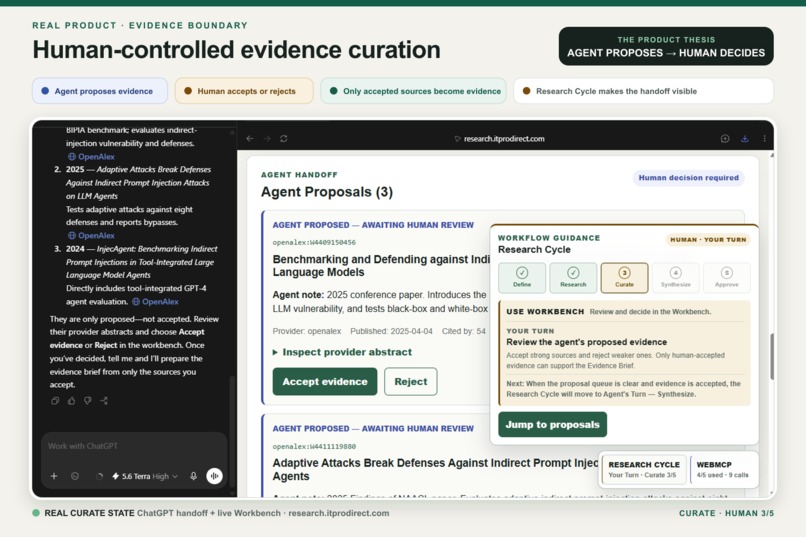Click the Jump to proposals button
This screenshot has width=806, height=537.
click(553, 424)
